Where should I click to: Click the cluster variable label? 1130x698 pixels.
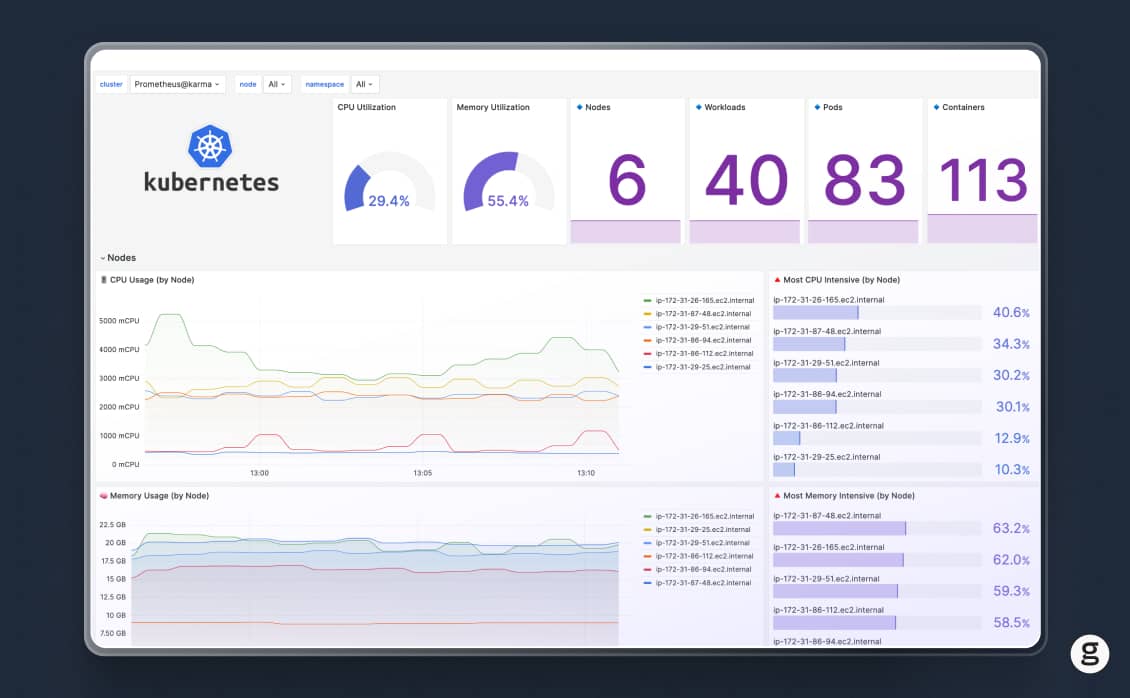(111, 84)
